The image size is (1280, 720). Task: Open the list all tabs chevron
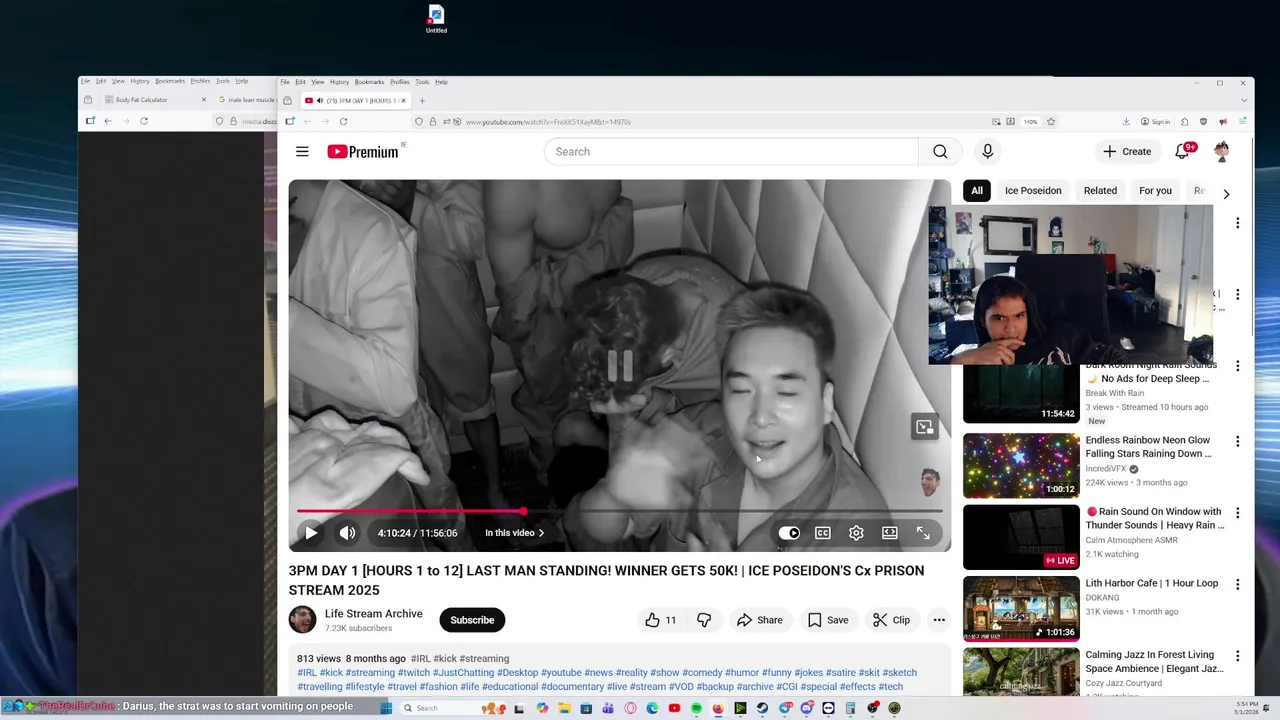pos(1245,101)
